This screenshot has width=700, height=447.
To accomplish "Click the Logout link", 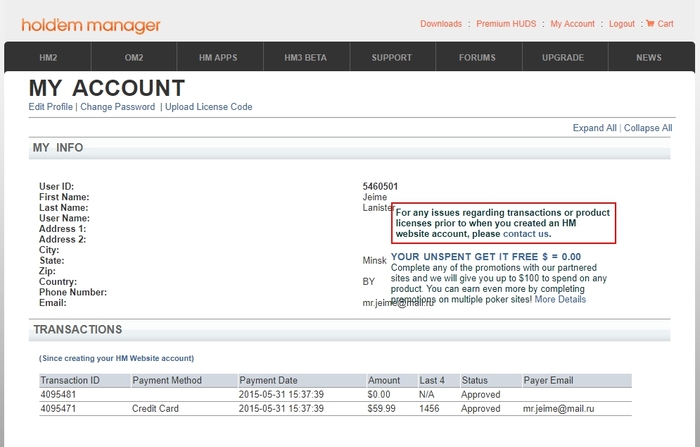I will (x=621, y=24).
